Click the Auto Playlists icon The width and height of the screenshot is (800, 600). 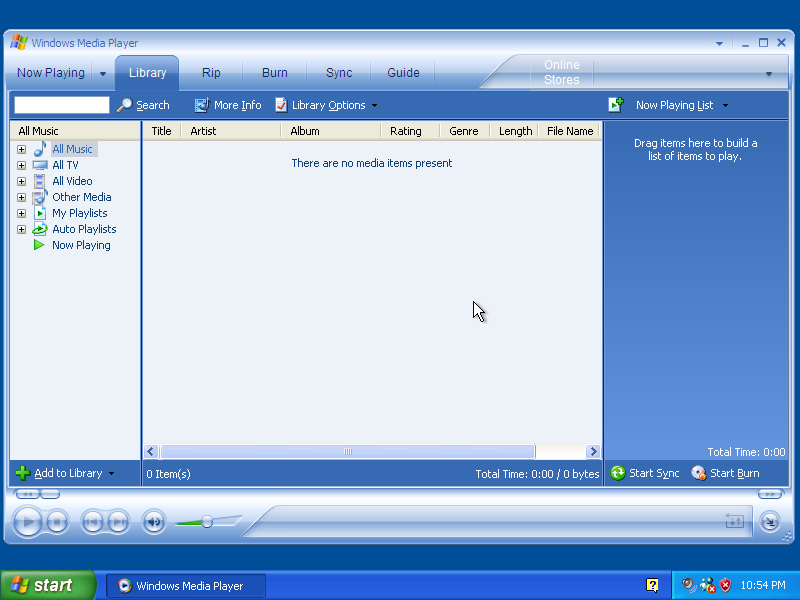click(x=40, y=229)
